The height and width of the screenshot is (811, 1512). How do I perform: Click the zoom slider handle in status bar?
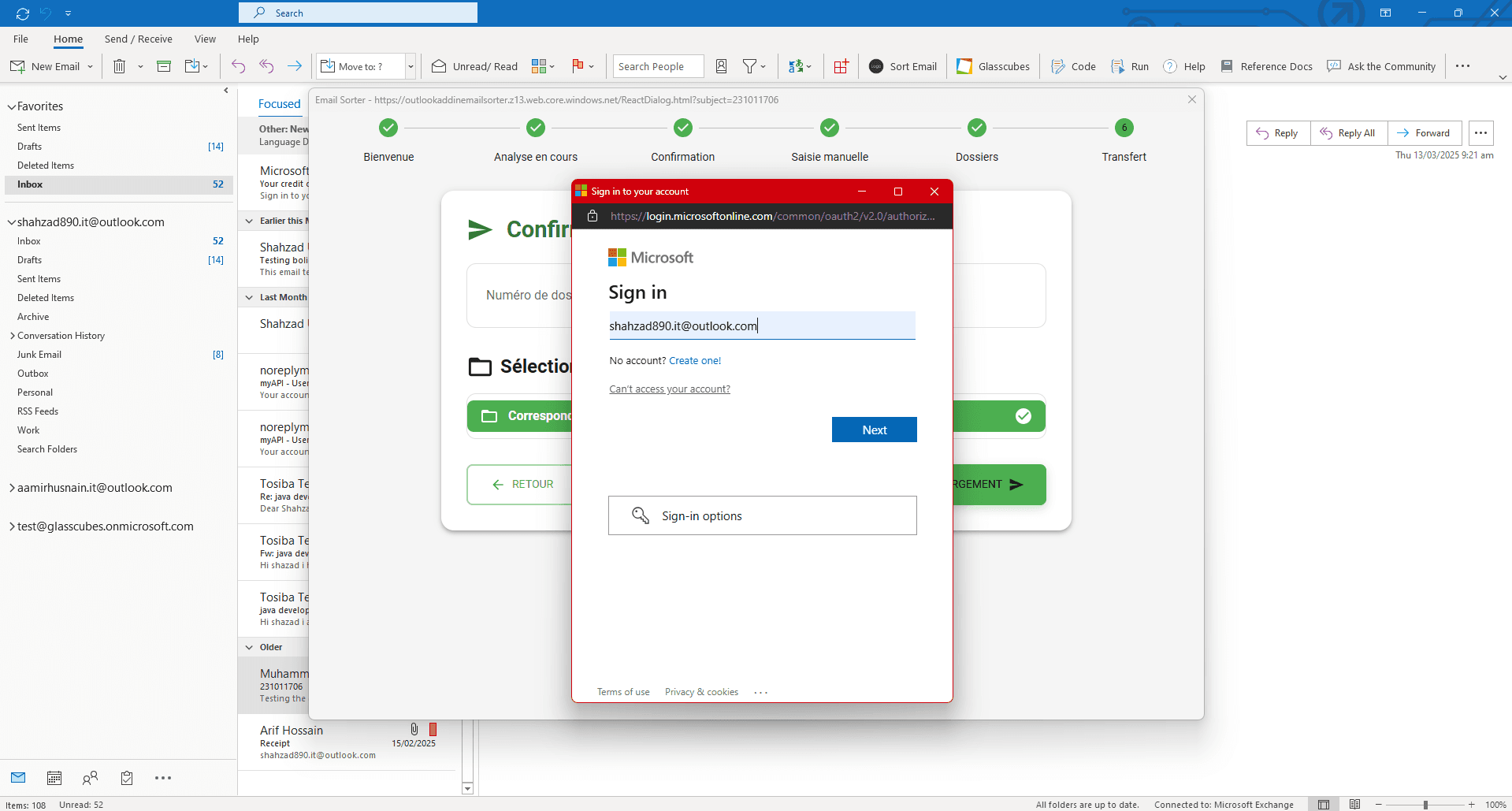(1425, 805)
